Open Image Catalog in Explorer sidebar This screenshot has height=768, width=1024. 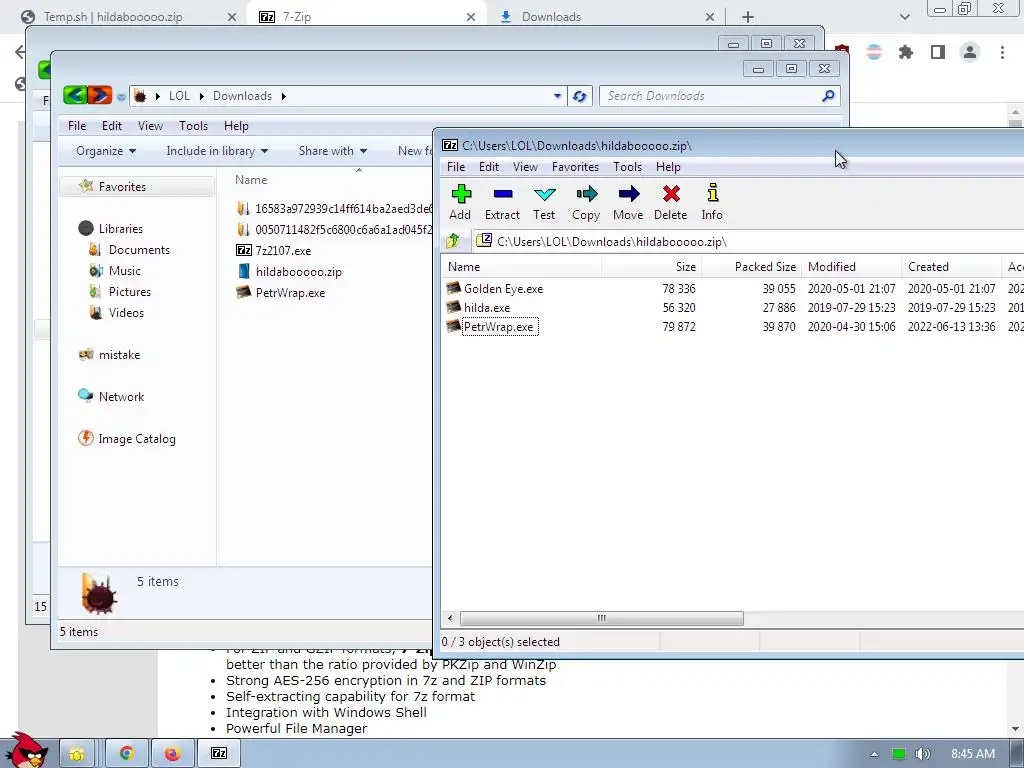(x=136, y=439)
